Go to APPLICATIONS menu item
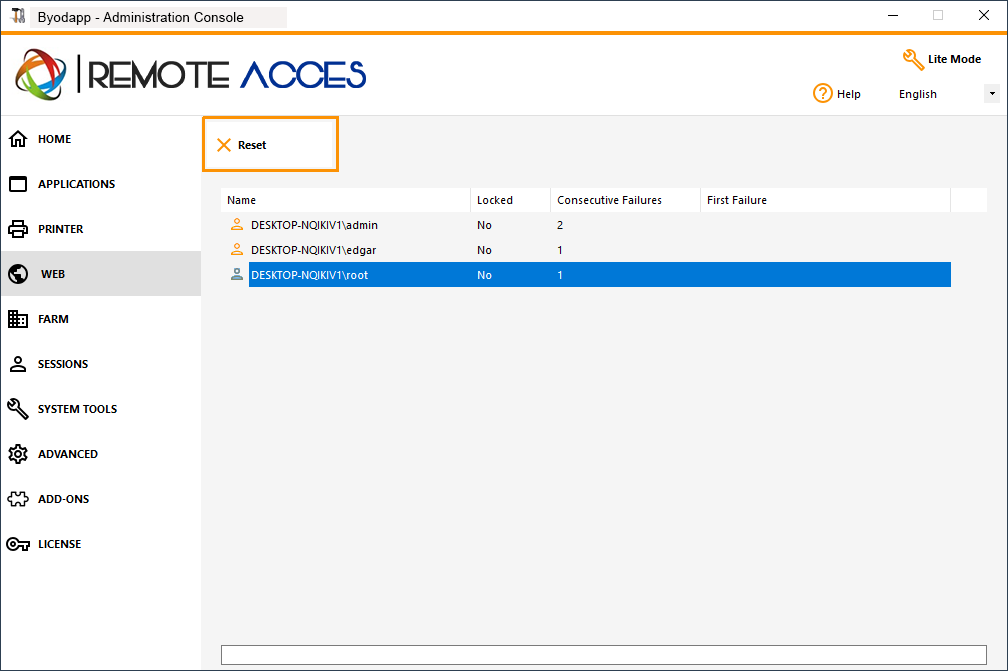 coord(101,184)
